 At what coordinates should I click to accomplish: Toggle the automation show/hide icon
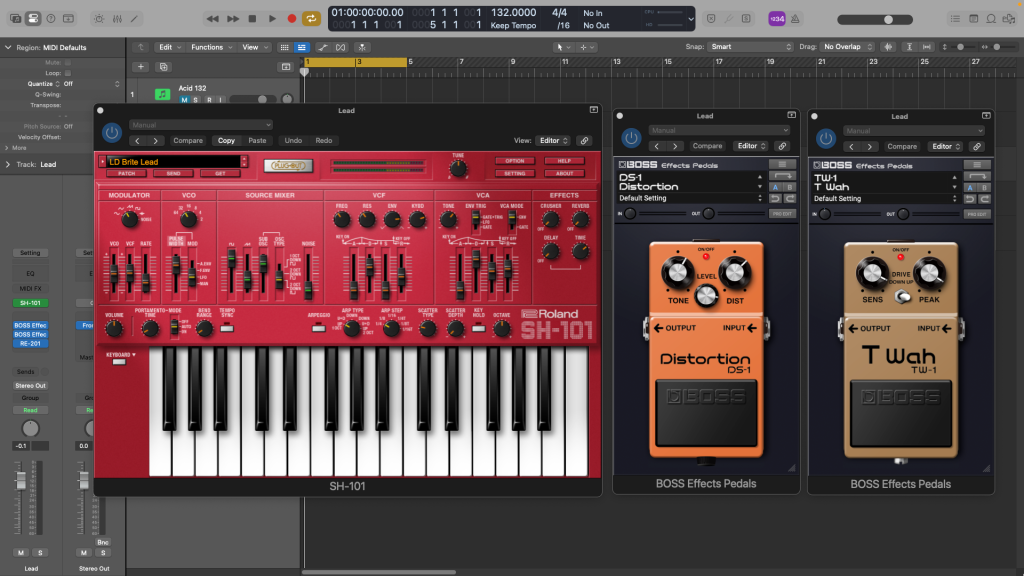coord(323,47)
